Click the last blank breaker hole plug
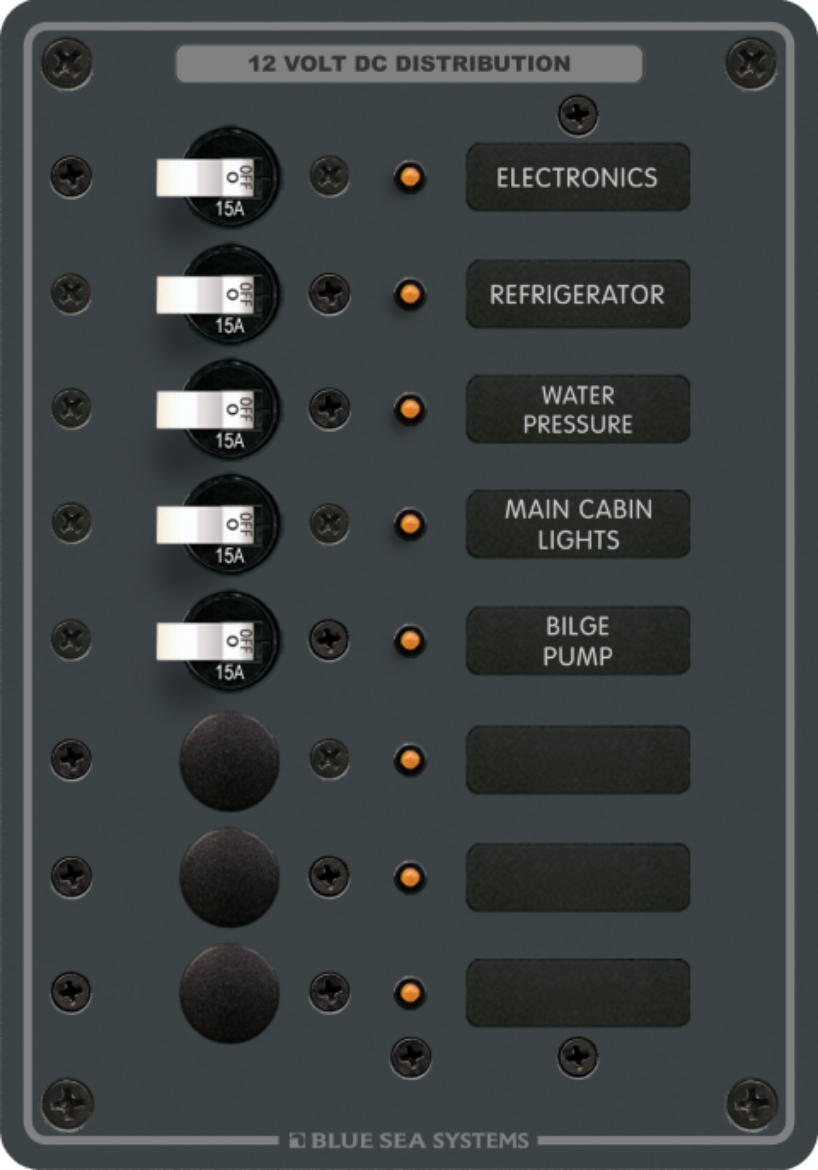This screenshot has width=818, height=1170. [x=229, y=993]
